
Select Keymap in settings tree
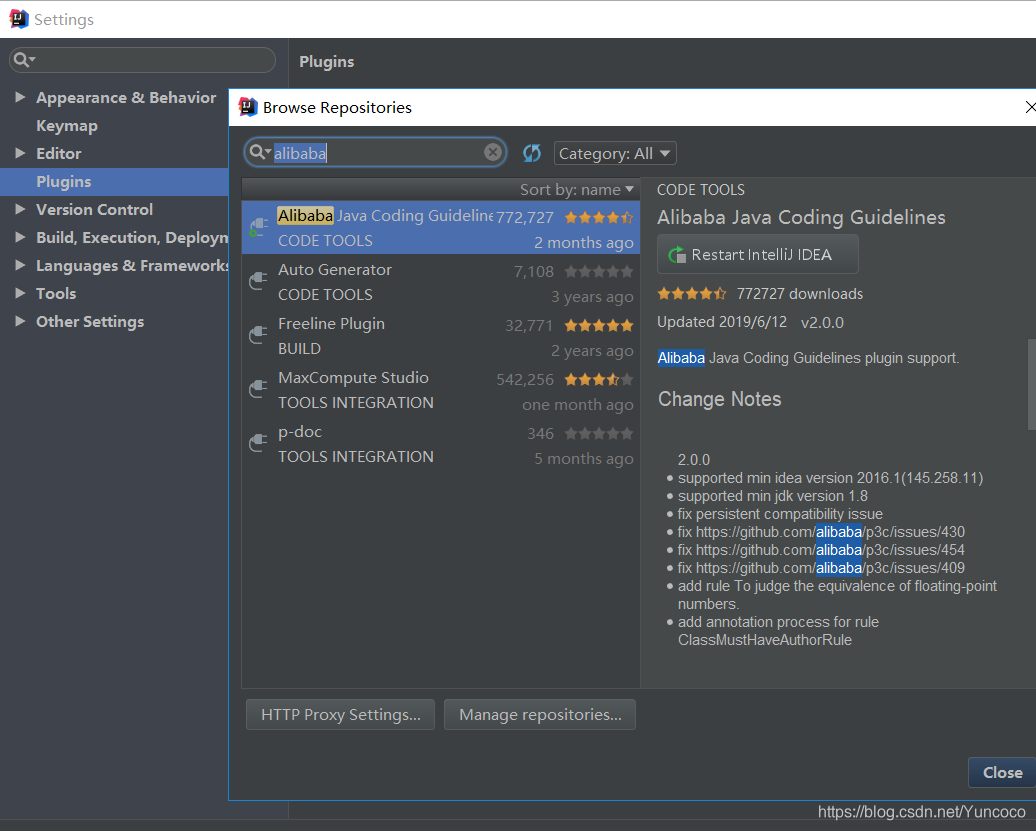67,126
